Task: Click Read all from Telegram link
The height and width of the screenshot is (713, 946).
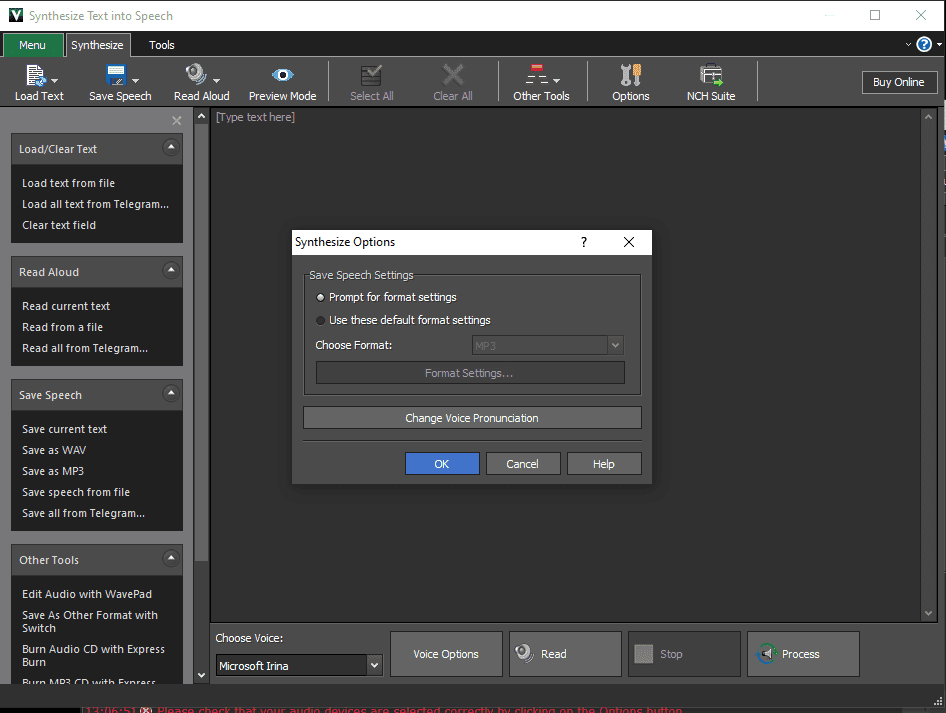Action: (x=84, y=349)
